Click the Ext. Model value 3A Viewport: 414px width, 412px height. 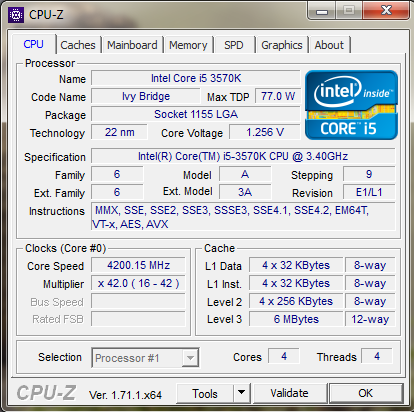[x=245, y=192]
